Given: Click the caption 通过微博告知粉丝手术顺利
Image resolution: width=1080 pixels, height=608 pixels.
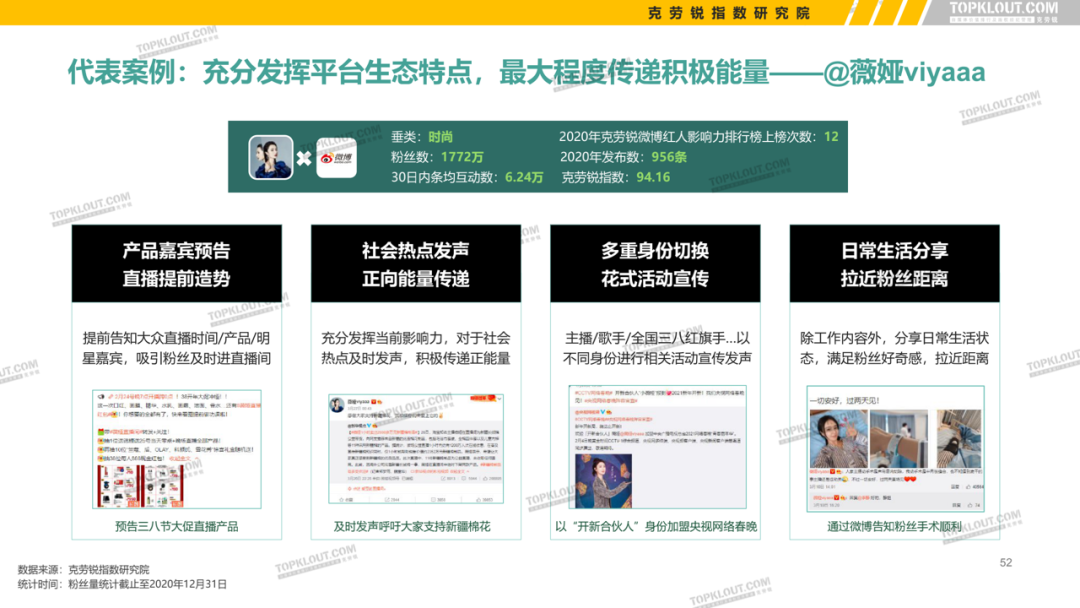Looking at the screenshot, I should click(894, 527).
